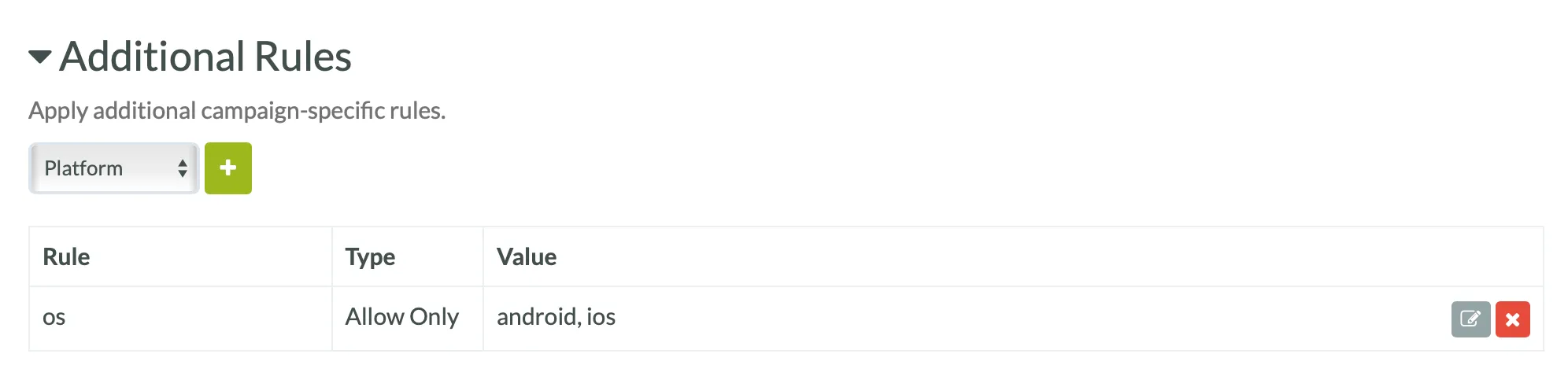Click the Platform dropdown up-down arrows
Screen dimensions: 1568x387
point(183,168)
